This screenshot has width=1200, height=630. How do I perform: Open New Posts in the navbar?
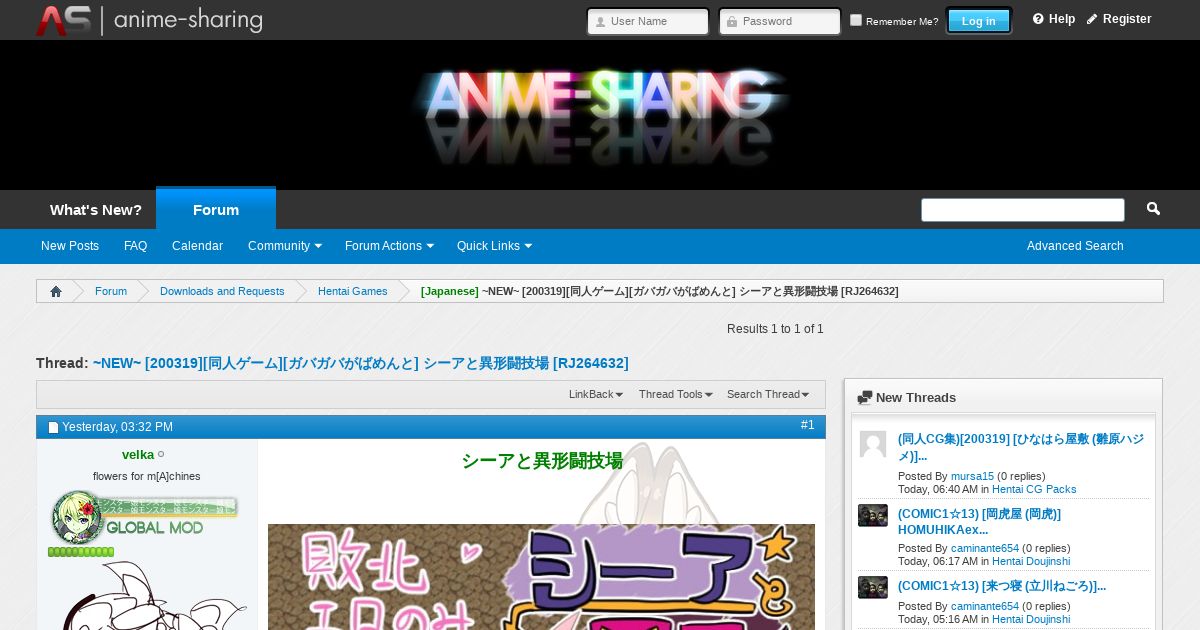coord(70,246)
